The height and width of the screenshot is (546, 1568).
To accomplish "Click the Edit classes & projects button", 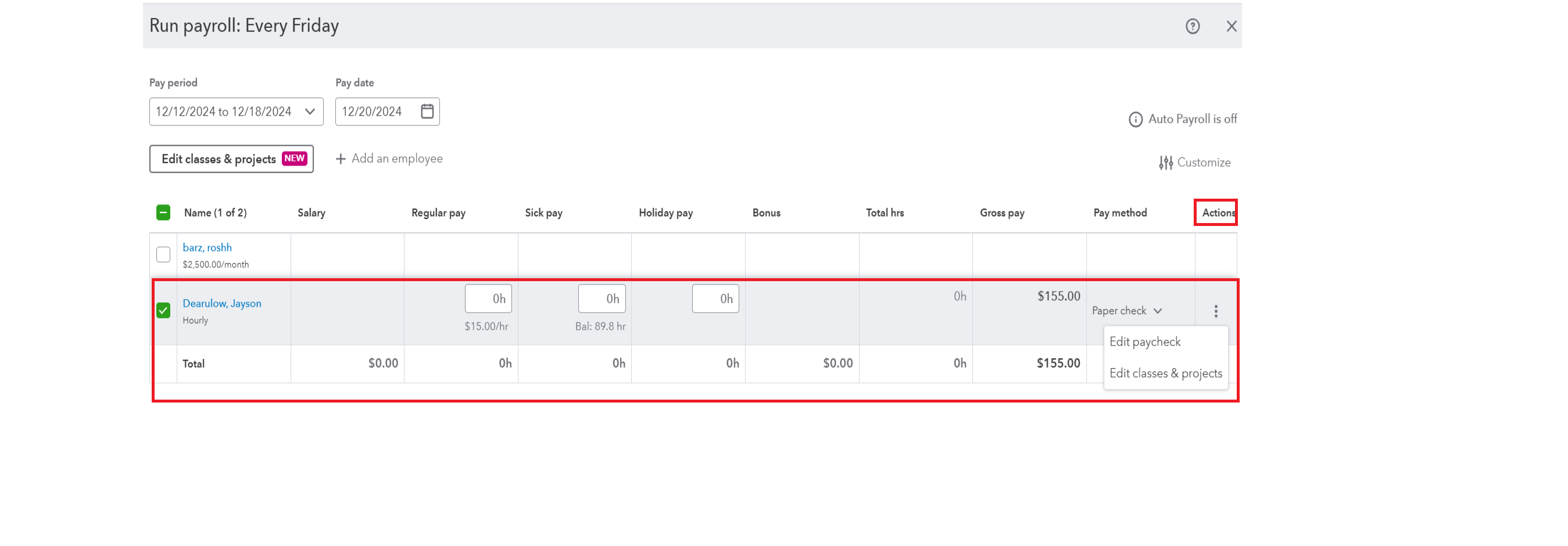I will tap(231, 159).
